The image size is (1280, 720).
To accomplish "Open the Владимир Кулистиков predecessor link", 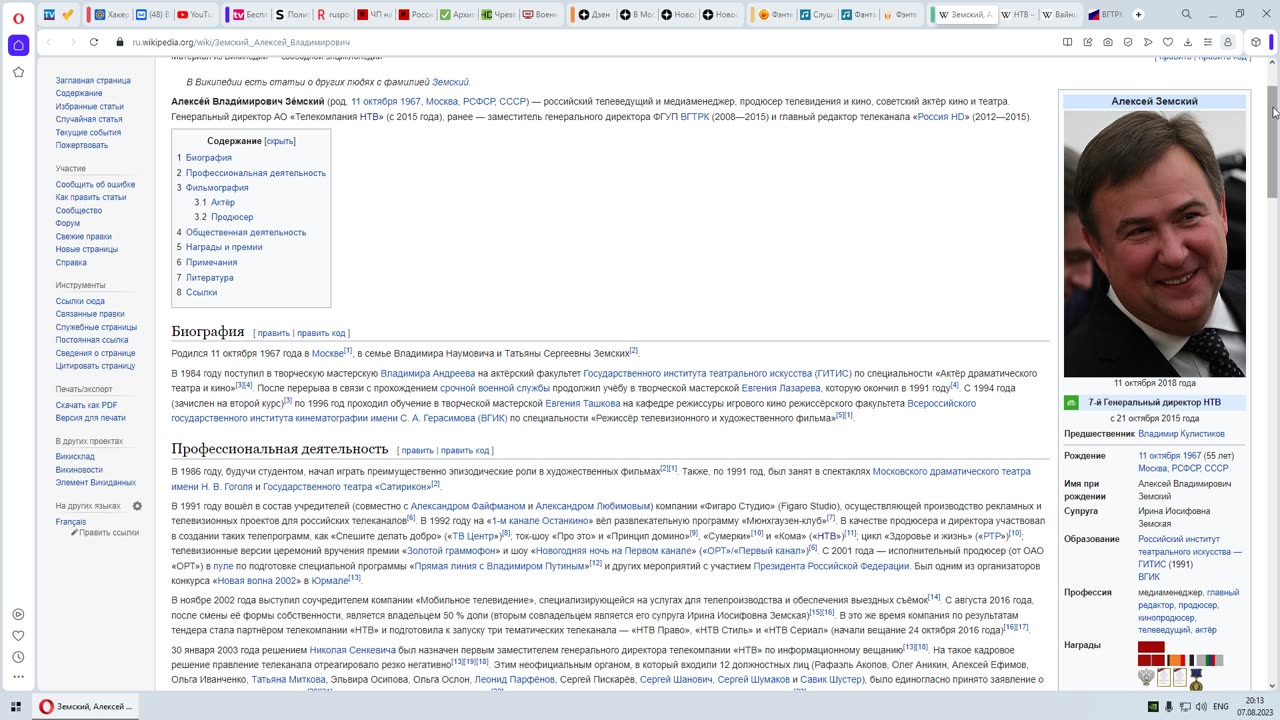I will [x=1181, y=434].
